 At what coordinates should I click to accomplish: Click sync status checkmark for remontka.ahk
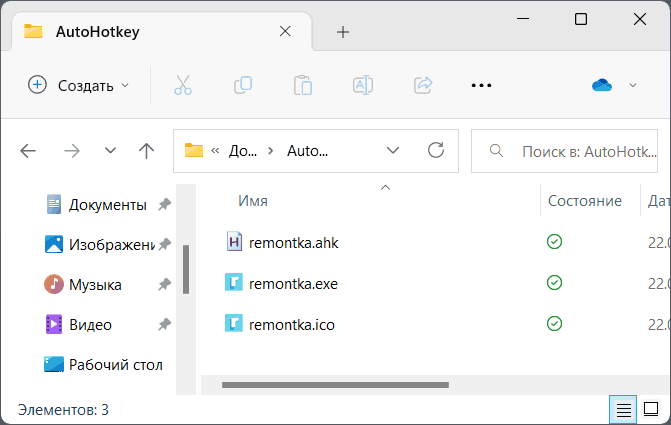(554, 242)
